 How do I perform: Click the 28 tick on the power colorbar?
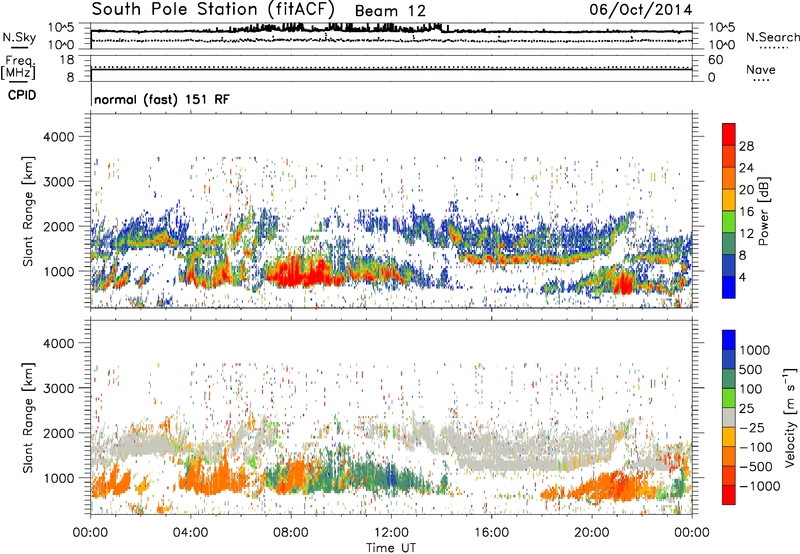(746, 146)
